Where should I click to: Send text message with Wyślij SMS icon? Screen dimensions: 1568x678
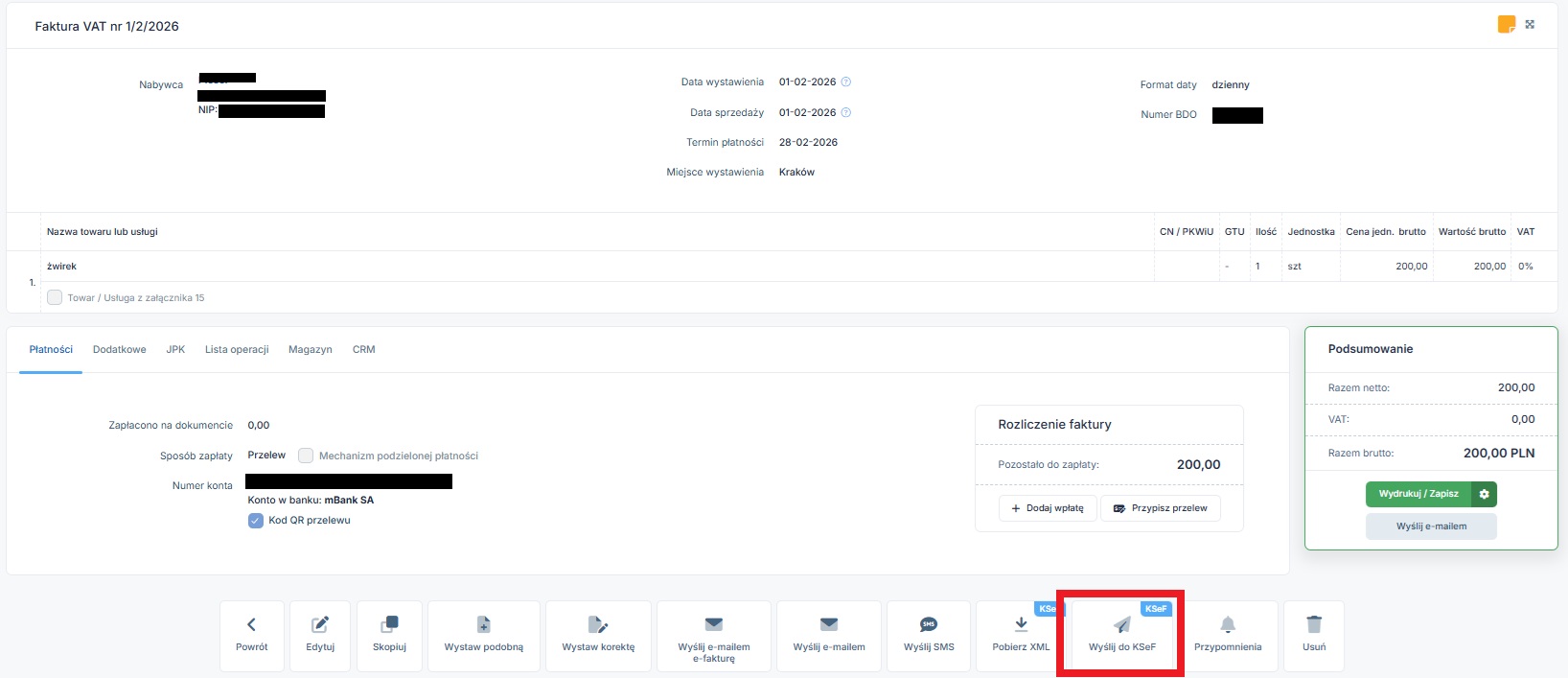click(x=929, y=625)
